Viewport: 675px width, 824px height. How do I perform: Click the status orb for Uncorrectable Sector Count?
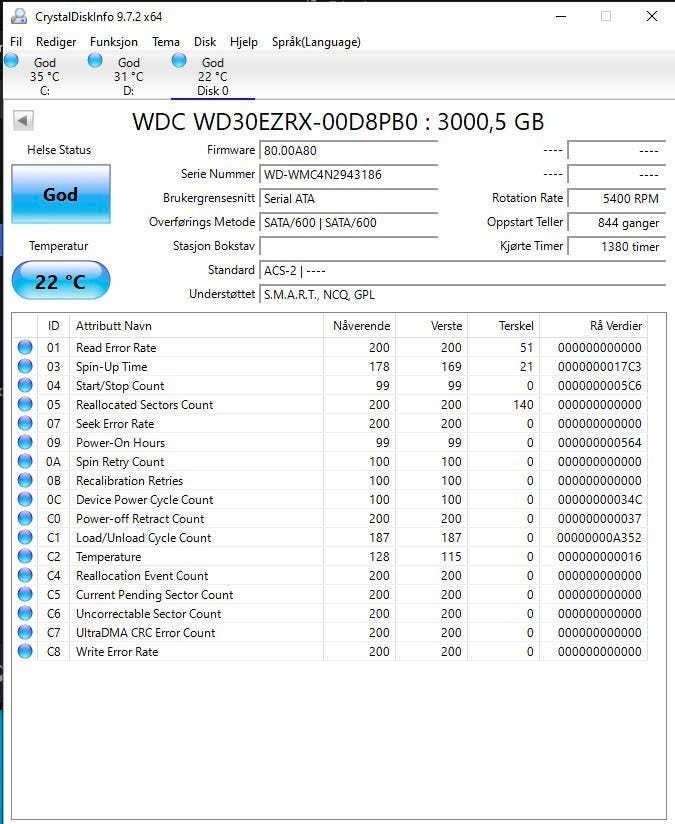25,613
